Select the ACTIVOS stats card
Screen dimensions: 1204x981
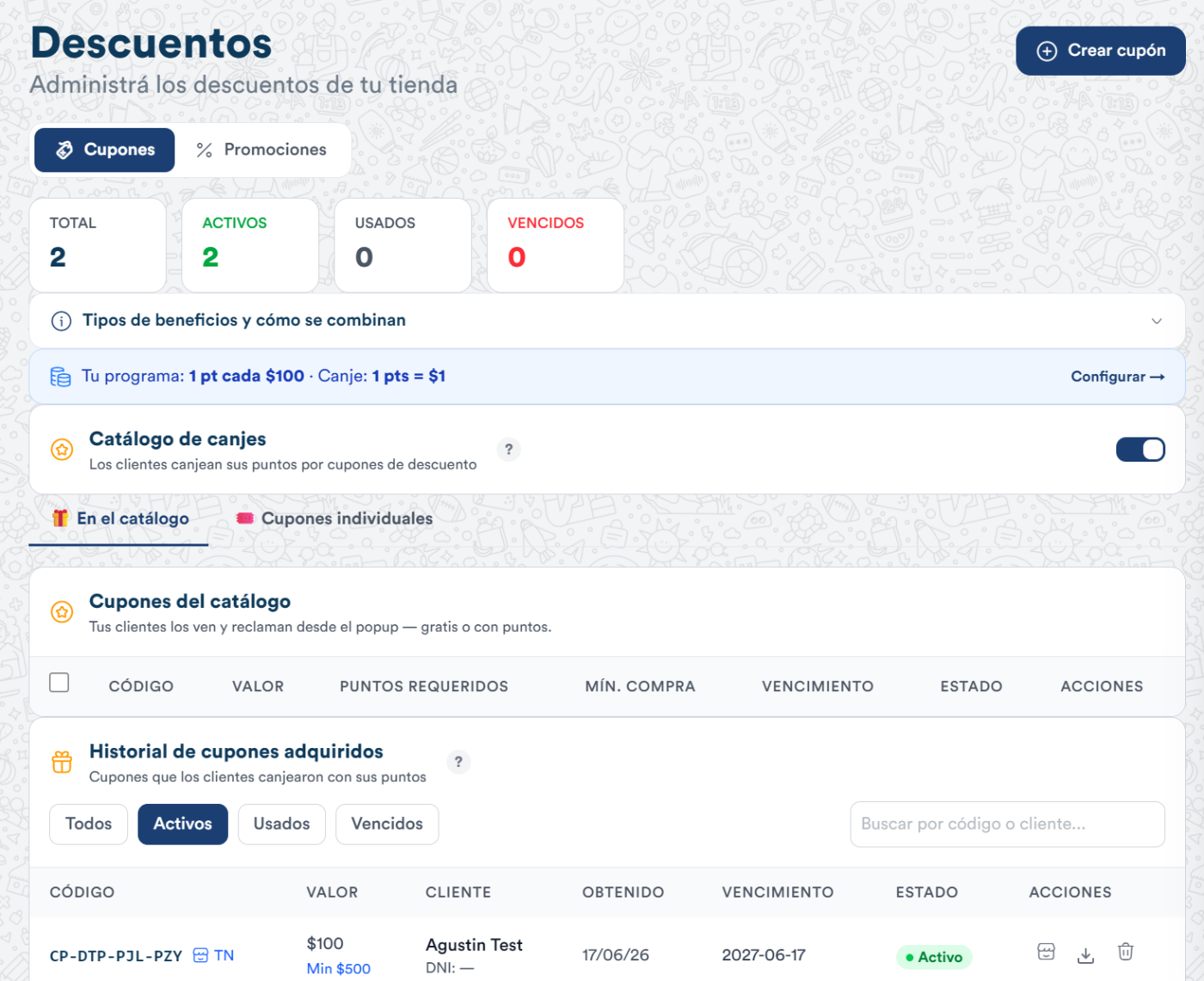[x=250, y=245]
